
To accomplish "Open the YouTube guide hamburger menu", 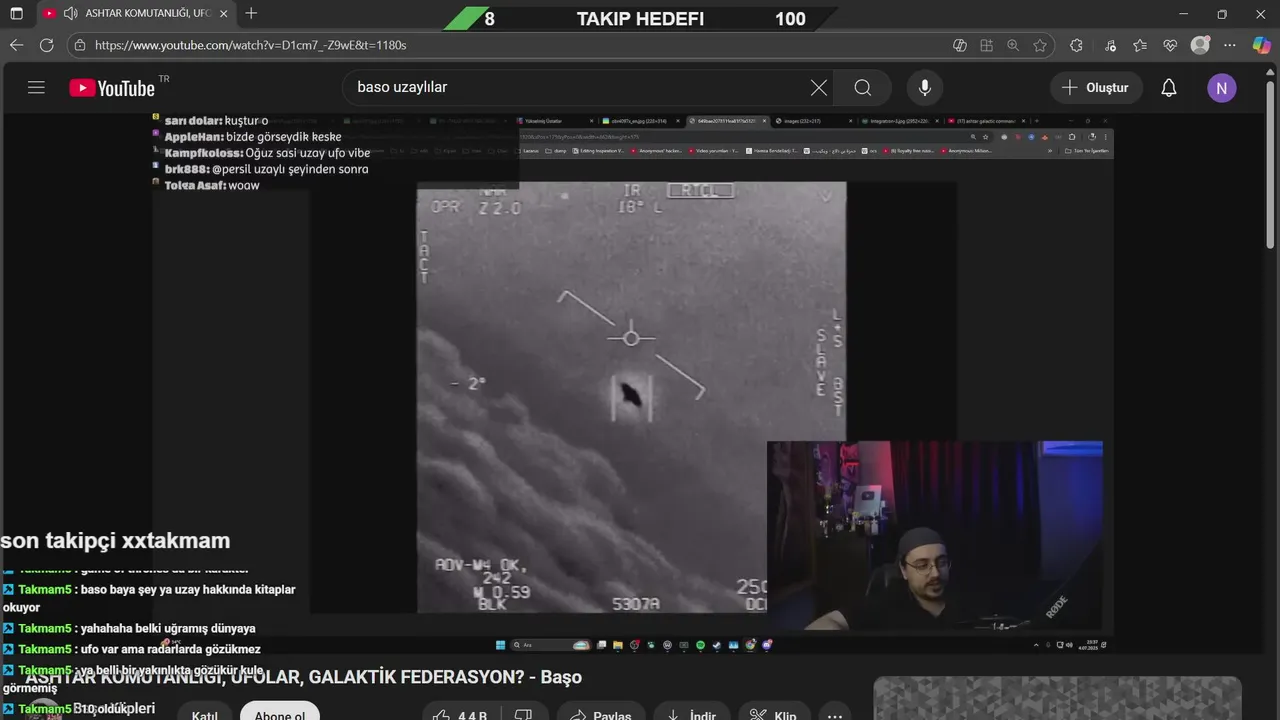I will click(x=37, y=87).
